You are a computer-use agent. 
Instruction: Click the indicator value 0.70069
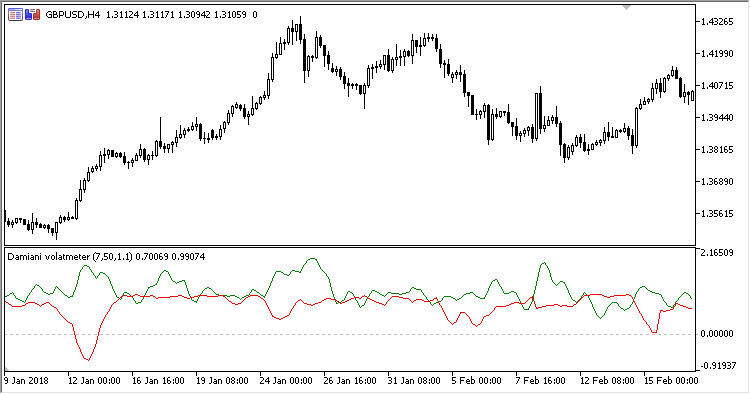pyautogui.click(x=152, y=257)
